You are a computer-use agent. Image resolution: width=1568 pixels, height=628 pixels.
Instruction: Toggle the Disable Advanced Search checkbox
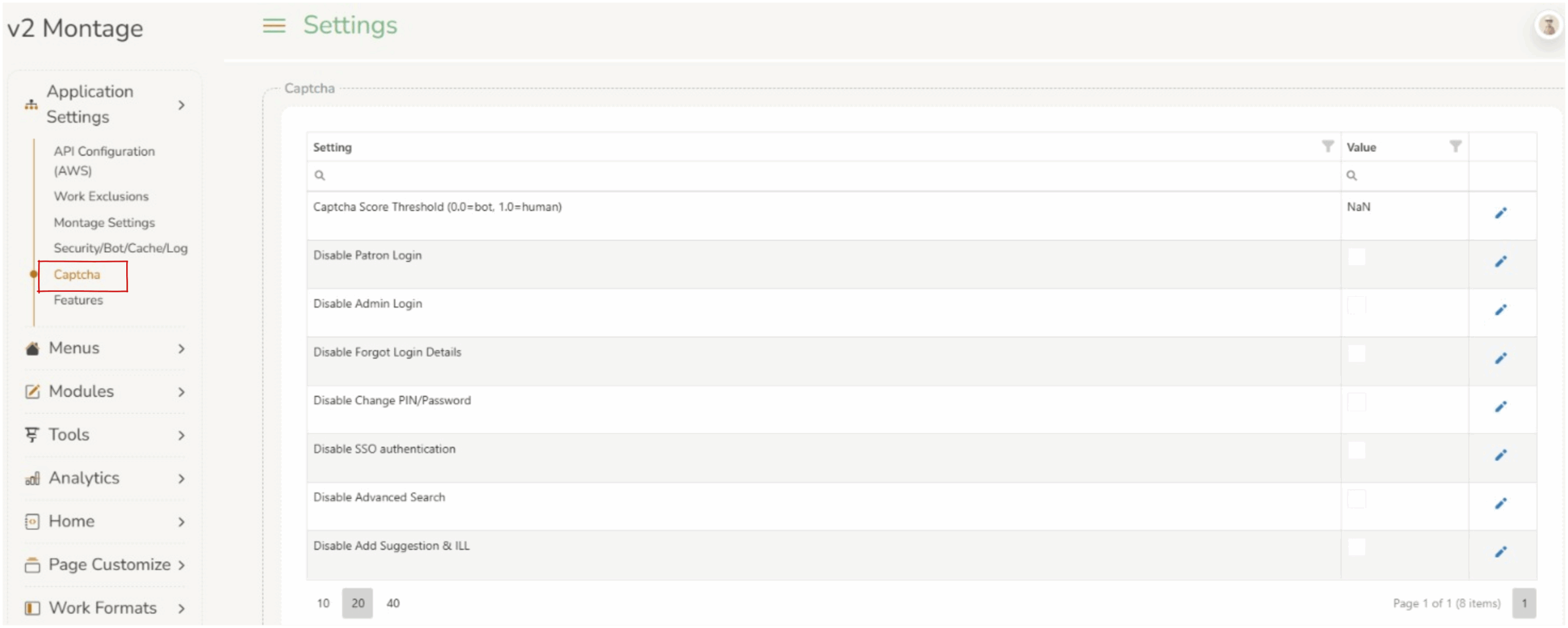(1356, 499)
